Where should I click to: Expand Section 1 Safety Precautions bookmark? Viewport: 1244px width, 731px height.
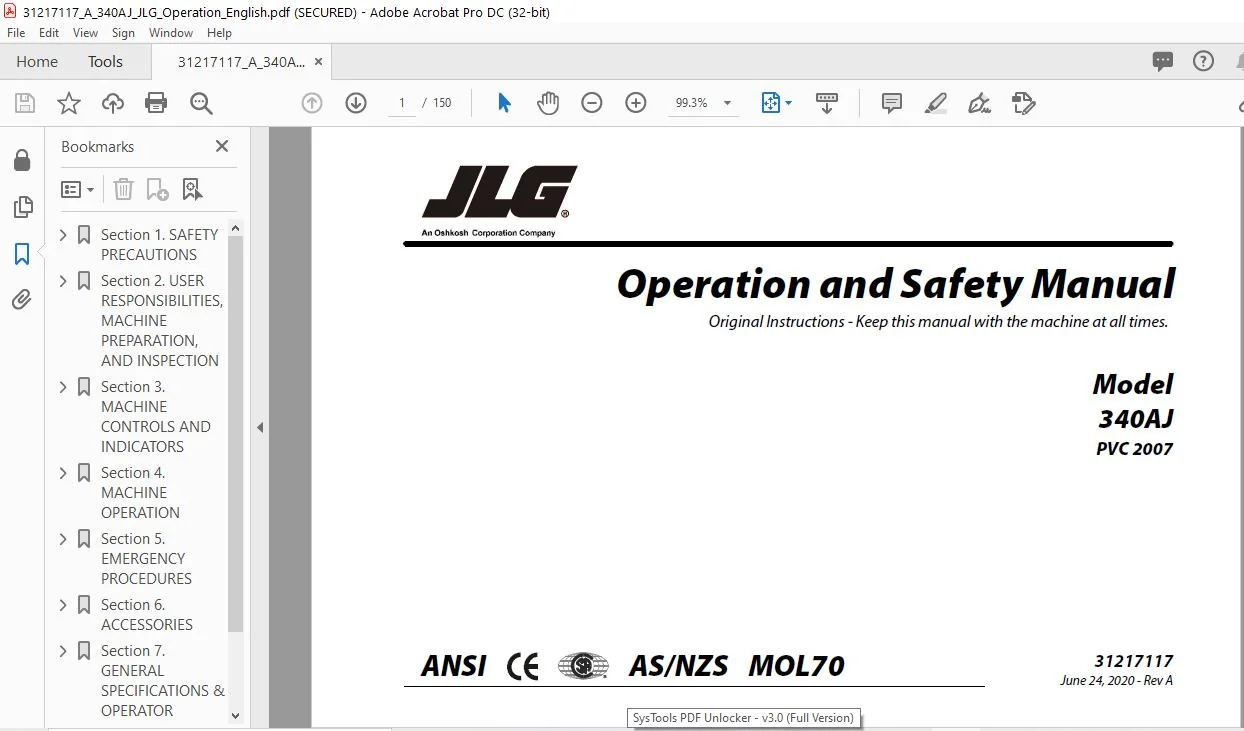64,235
